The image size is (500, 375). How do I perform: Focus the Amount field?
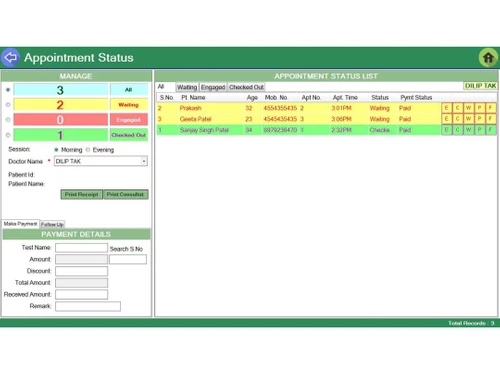tap(81, 259)
